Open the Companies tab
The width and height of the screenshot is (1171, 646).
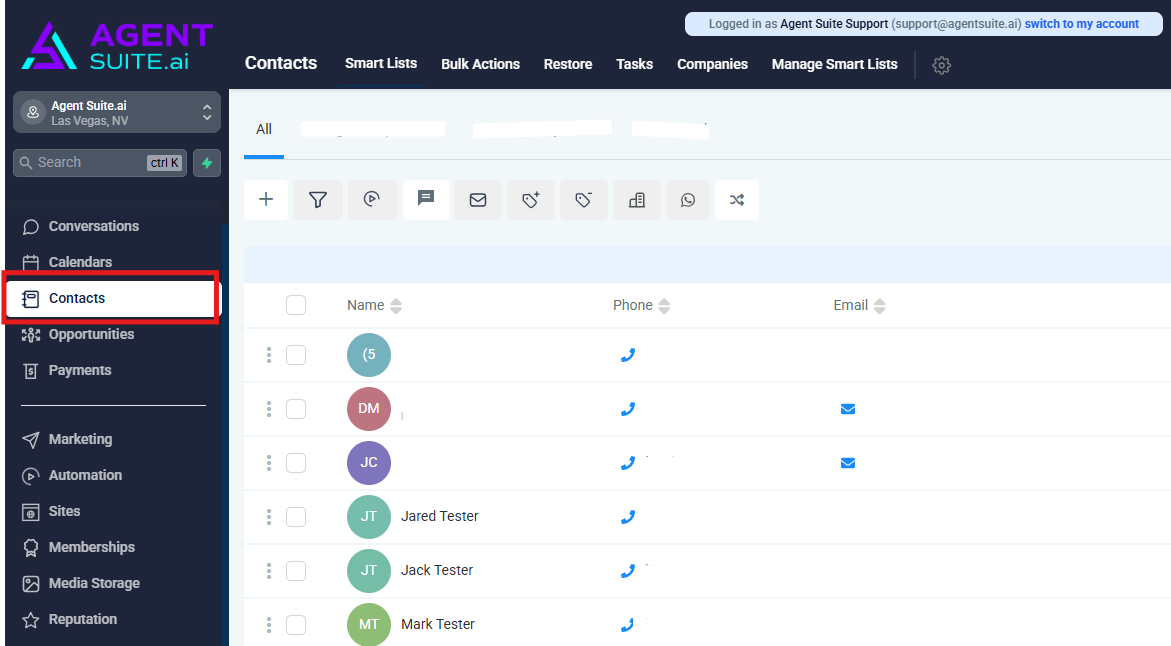712,64
